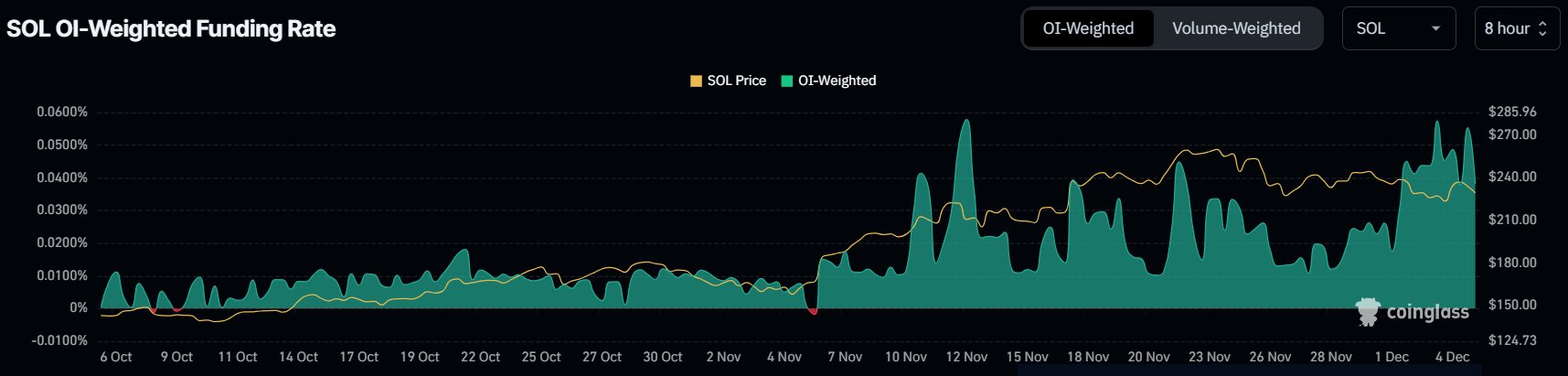
Task: Click the $285.96 price axis label
Action: [x=1512, y=112]
